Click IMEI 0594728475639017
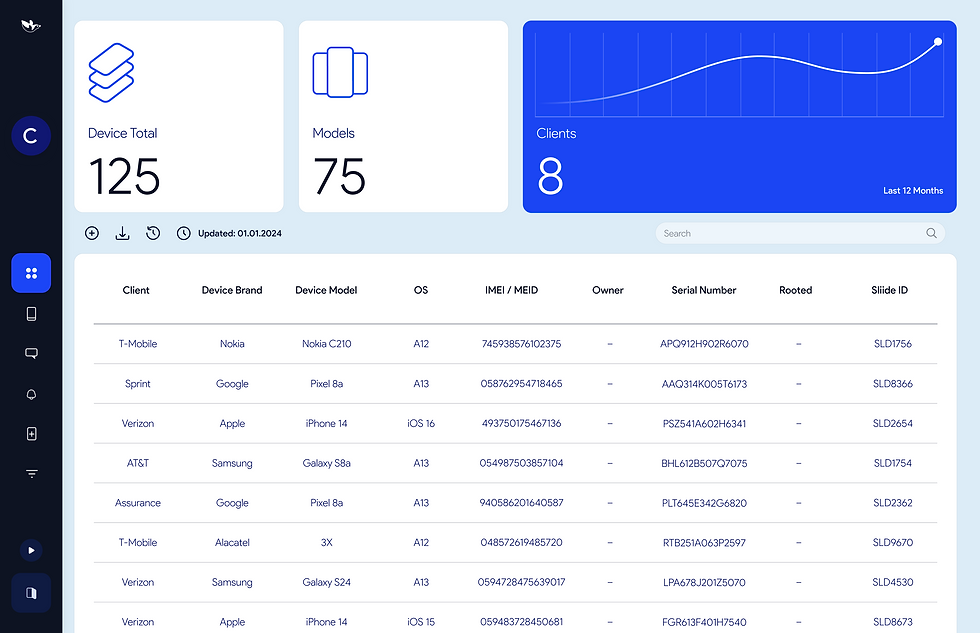The height and width of the screenshot is (633, 980). (521, 582)
